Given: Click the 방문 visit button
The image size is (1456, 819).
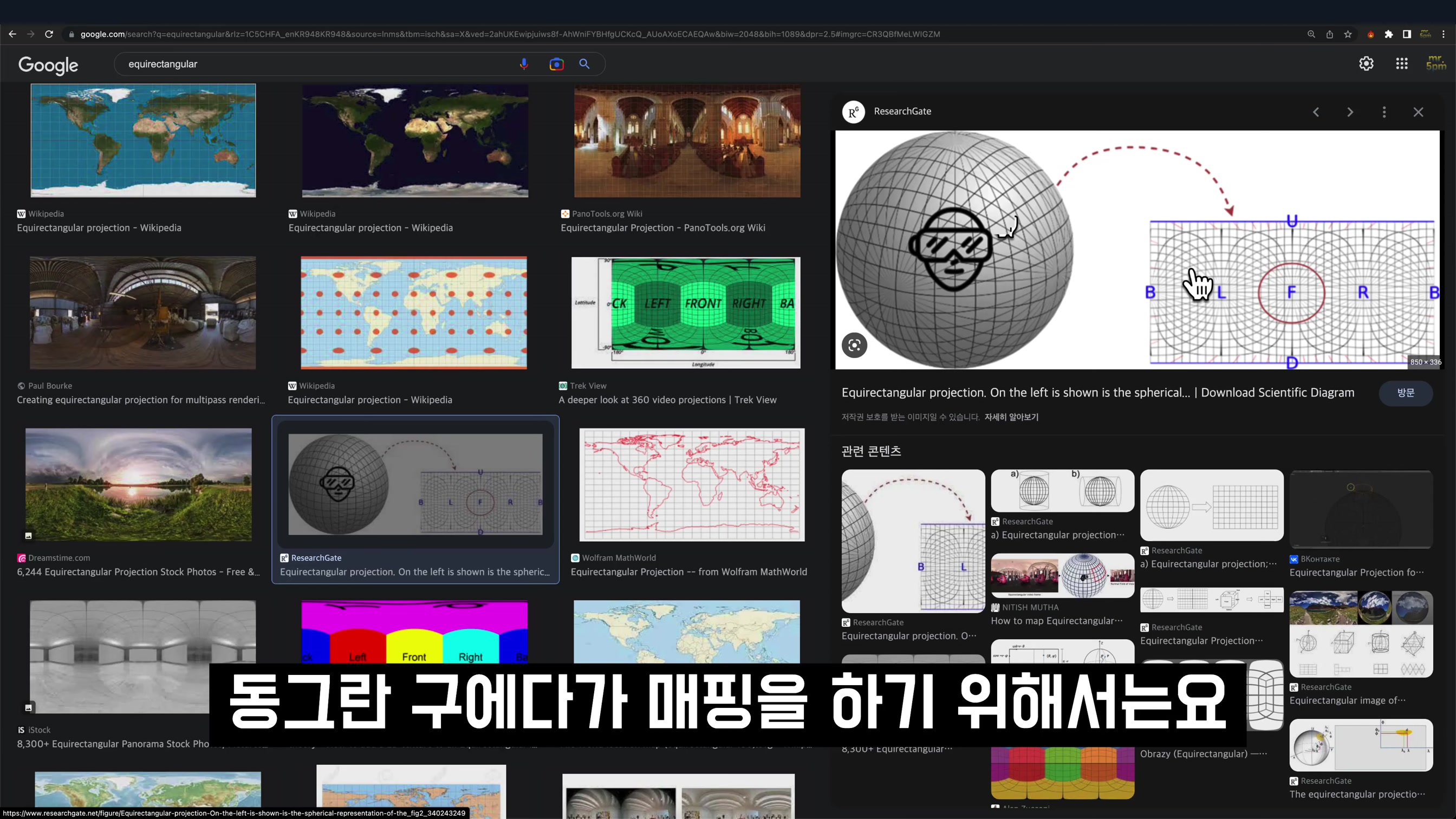Looking at the screenshot, I should (1405, 393).
